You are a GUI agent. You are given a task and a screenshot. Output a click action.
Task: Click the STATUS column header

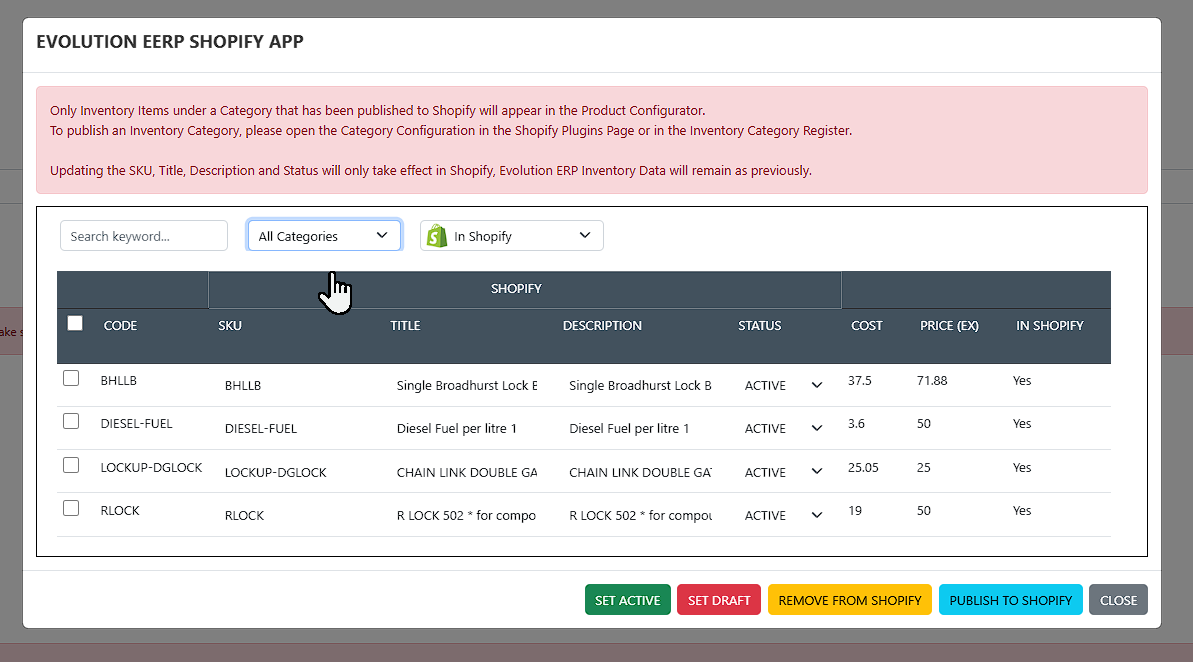click(759, 326)
